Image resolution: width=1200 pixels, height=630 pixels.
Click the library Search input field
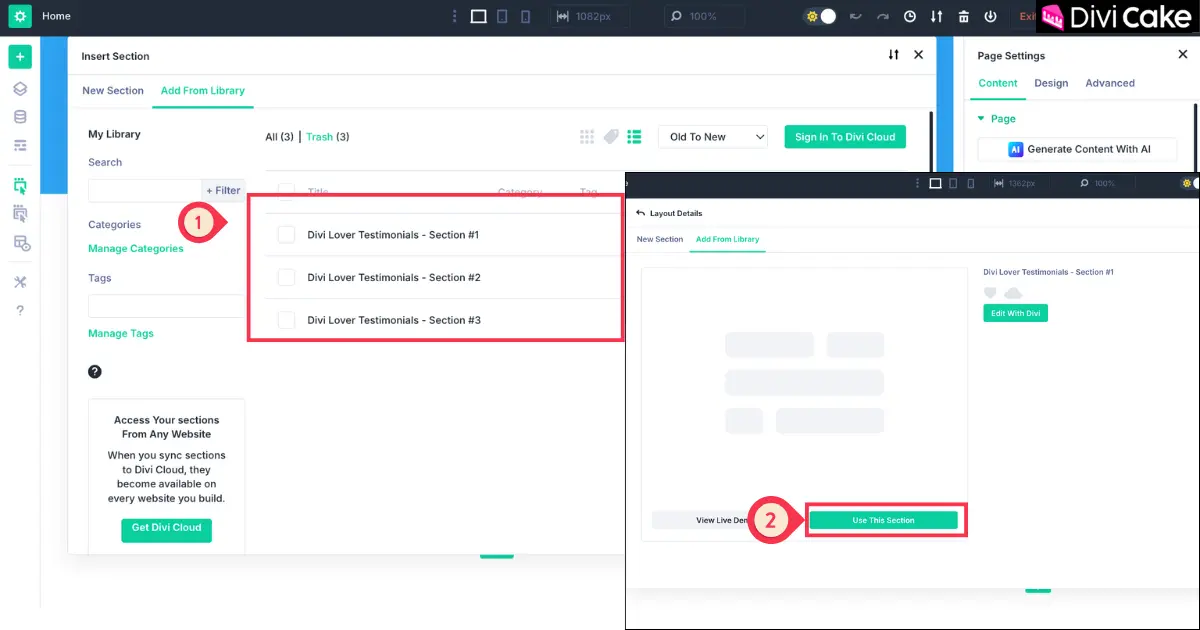click(144, 190)
